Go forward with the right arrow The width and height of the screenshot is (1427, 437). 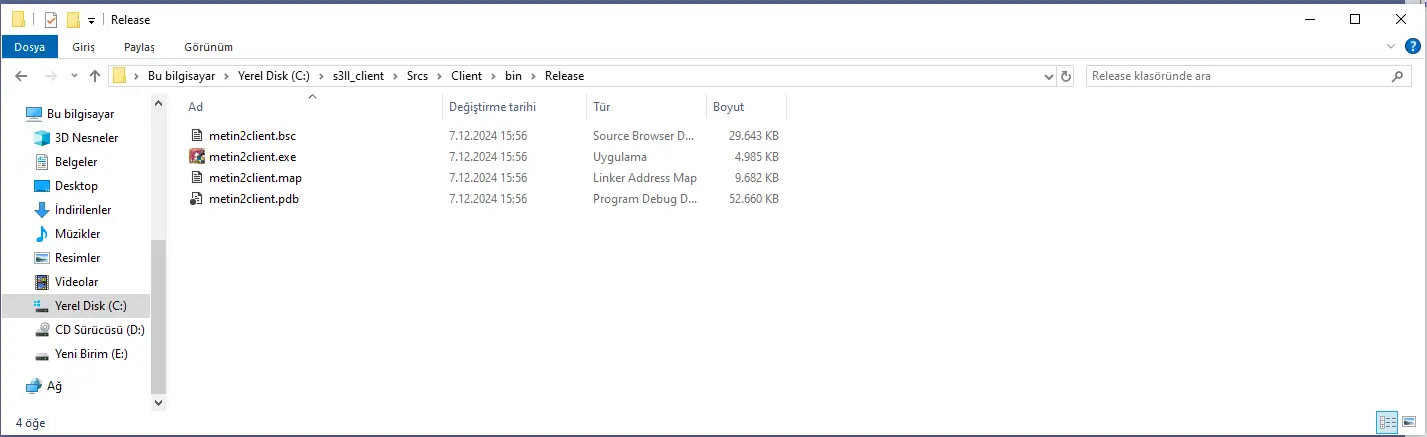(49, 76)
